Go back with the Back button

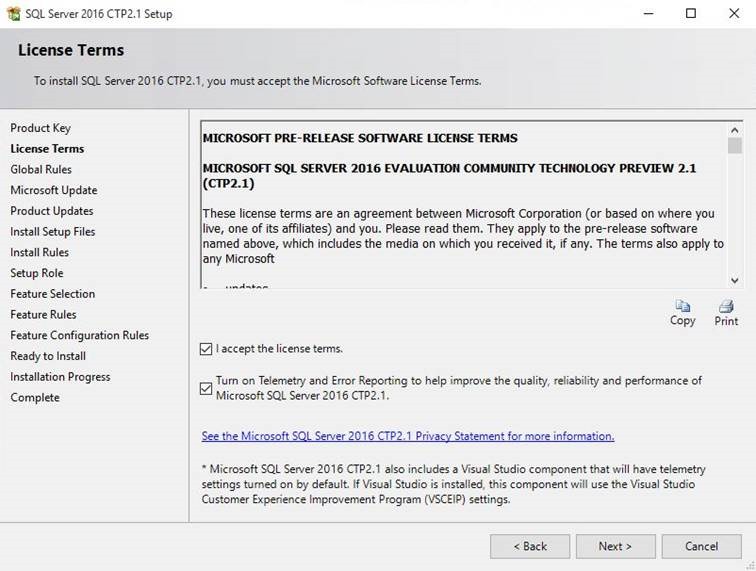point(530,546)
